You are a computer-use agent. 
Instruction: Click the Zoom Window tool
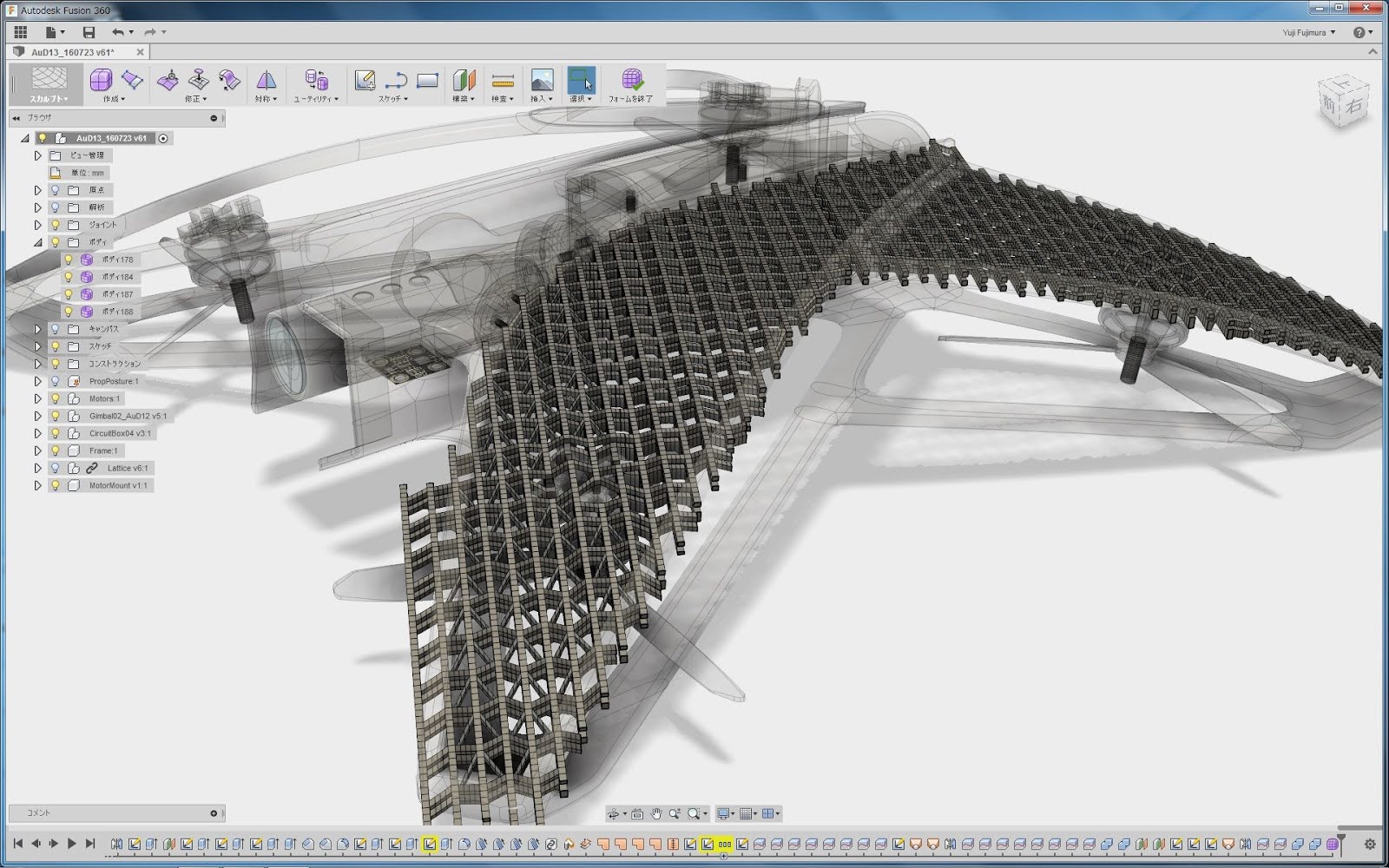[694, 813]
